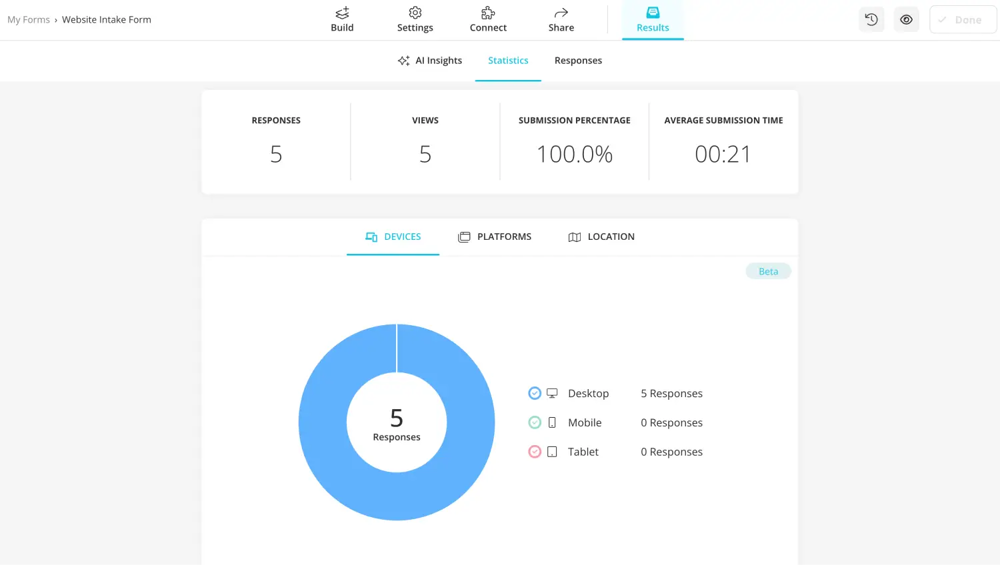Toggle the Mobile legend checkbox
Image resolution: width=1000 pixels, height=565 pixels.
pos(535,423)
